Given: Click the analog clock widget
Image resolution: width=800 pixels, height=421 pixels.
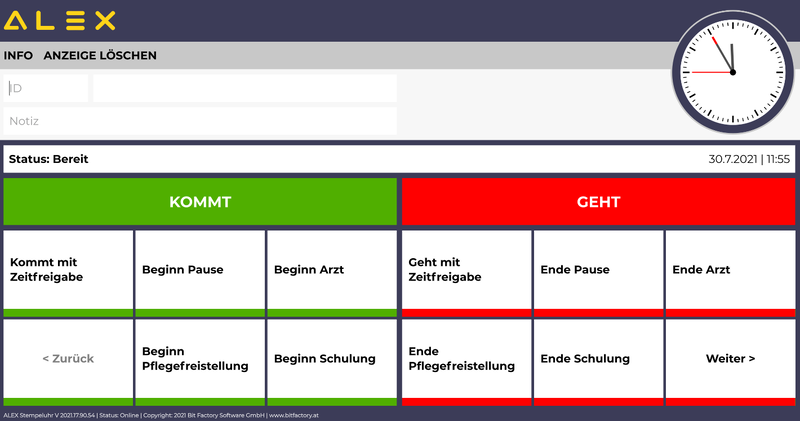Looking at the screenshot, I should 733,72.
